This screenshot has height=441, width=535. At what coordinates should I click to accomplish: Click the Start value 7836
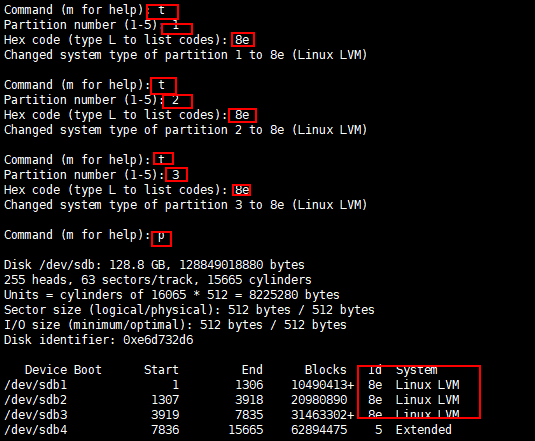point(165,430)
